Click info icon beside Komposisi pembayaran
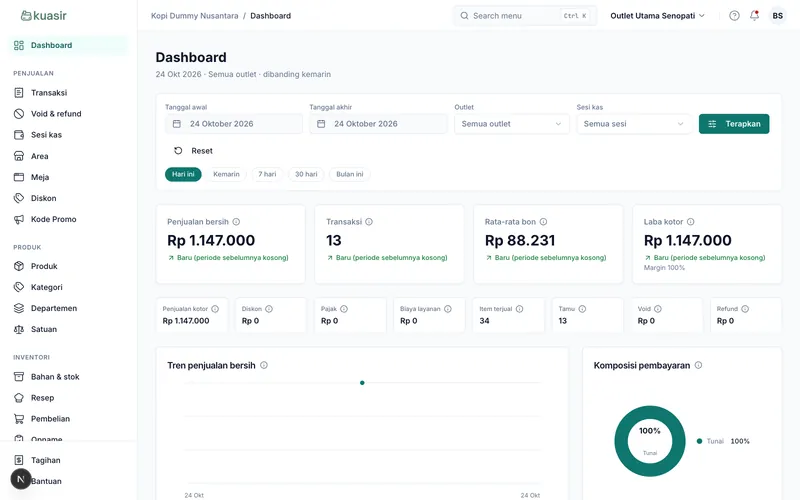This screenshot has width=800, height=500. (698, 365)
